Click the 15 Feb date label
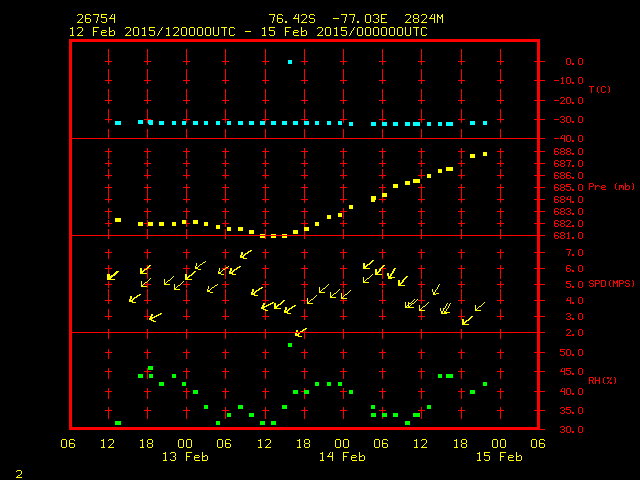Image resolution: width=640 pixels, height=480 pixels. point(498,457)
